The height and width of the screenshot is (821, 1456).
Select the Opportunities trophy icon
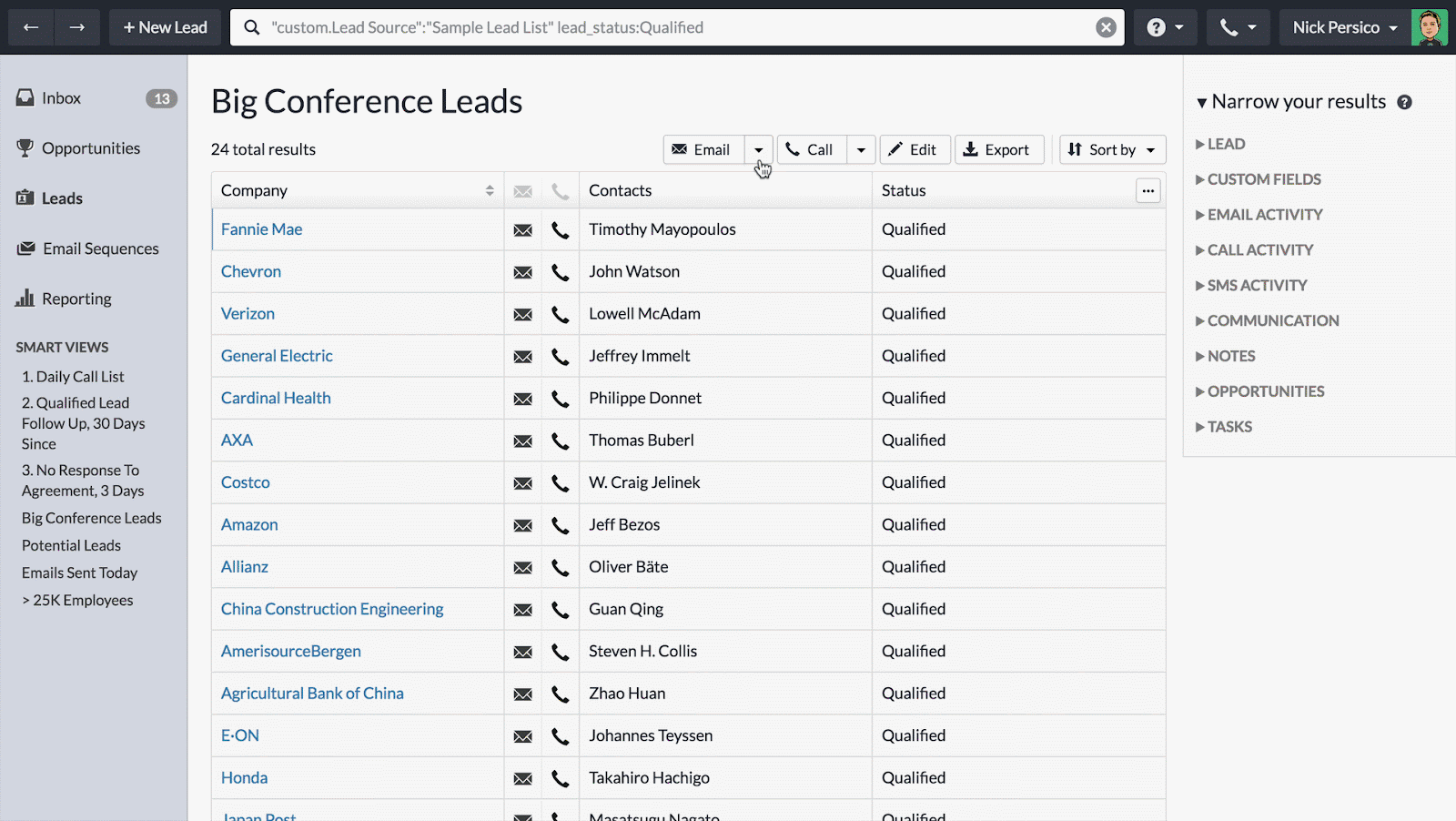24,147
